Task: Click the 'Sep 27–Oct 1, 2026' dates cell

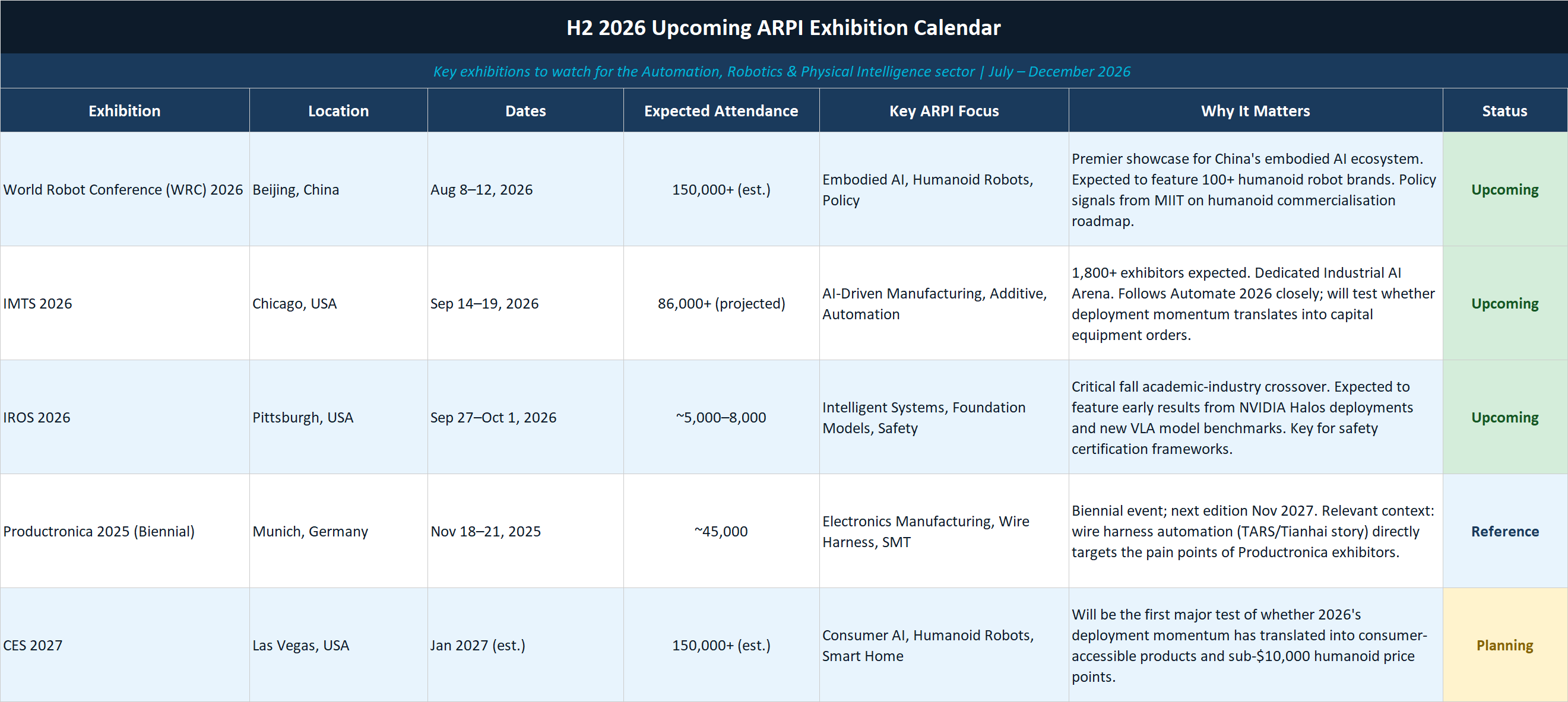Action: (525, 417)
